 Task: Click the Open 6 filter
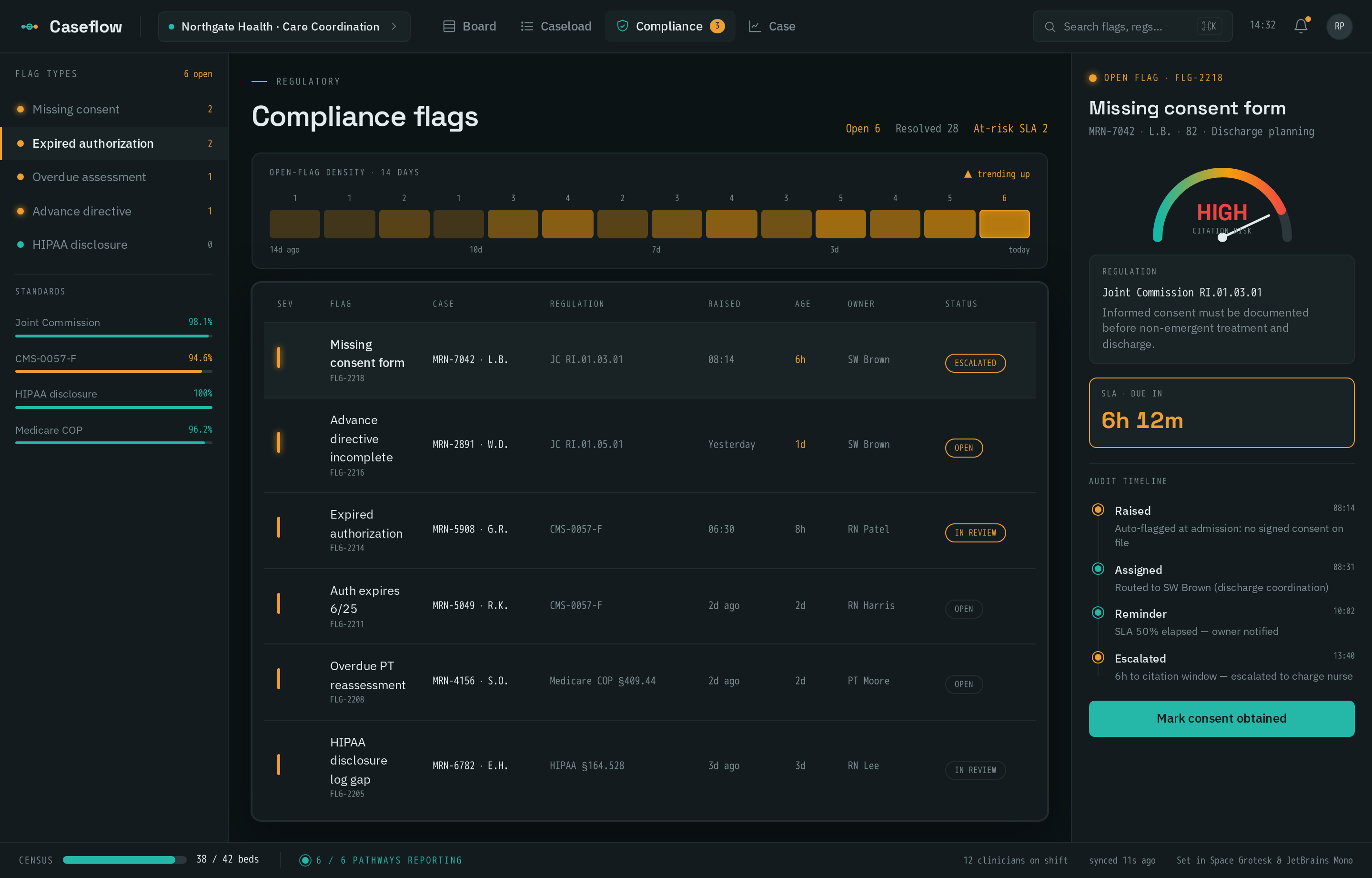pos(863,128)
